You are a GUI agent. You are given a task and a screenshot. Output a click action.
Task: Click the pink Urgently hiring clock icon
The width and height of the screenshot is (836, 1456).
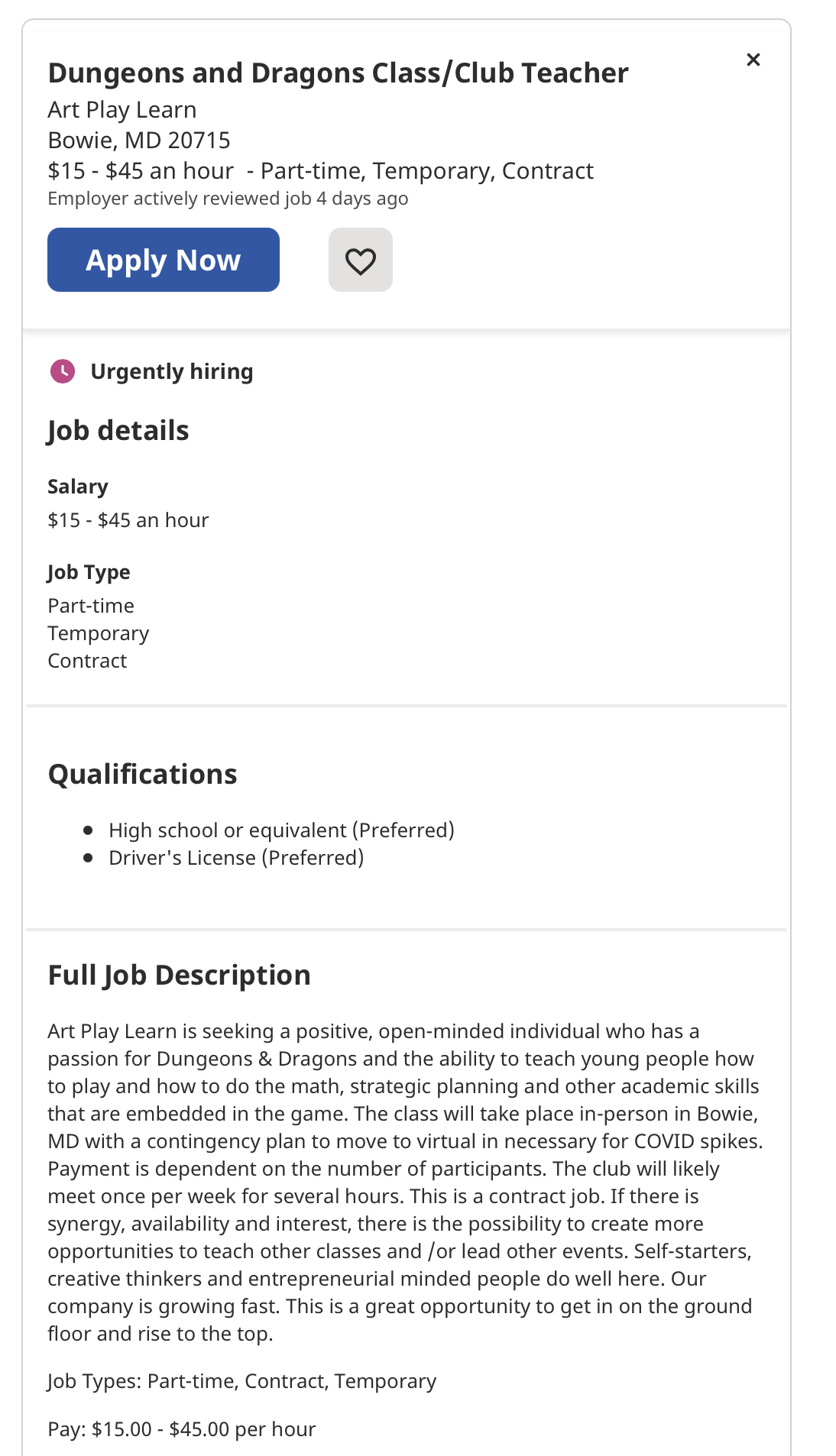click(x=63, y=371)
